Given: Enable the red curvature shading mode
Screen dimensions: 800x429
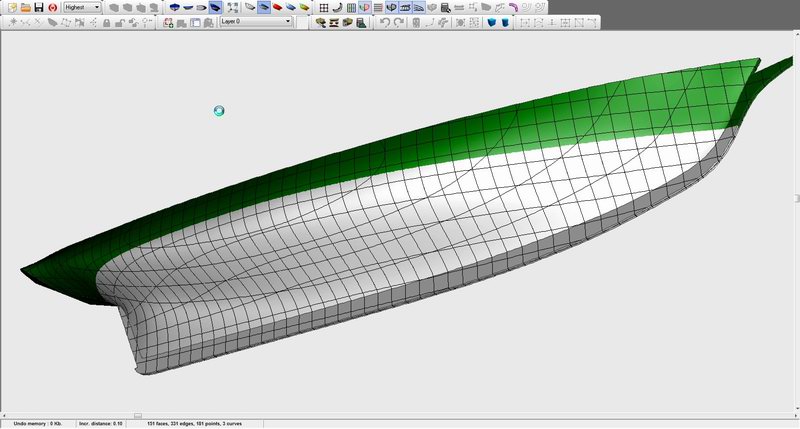Looking at the screenshot, I should coord(277,7).
